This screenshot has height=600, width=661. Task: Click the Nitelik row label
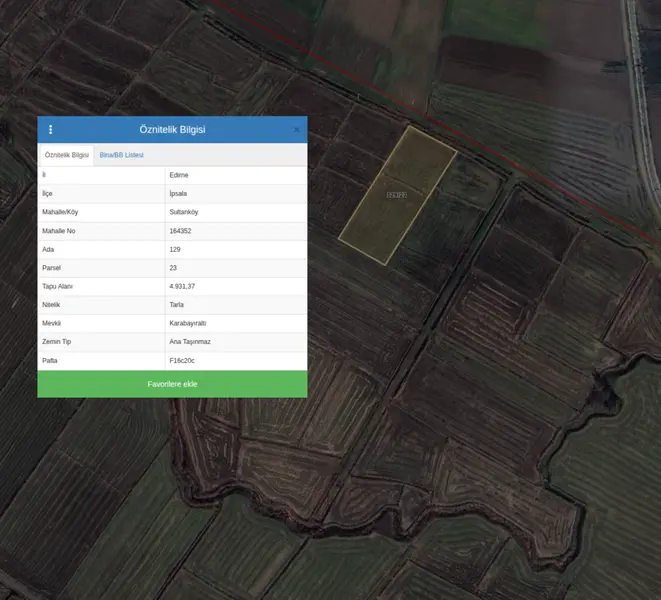[51, 305]
